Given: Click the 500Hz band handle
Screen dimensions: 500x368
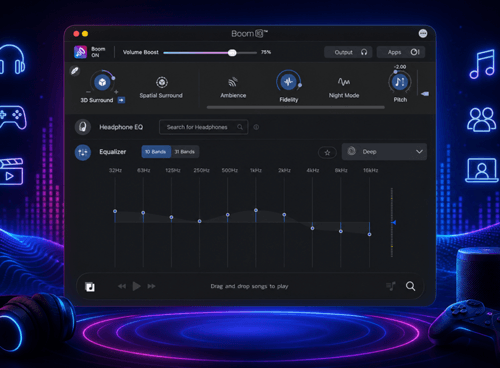Looking at the screenshot, I should pyautogui.click(x=228, y=215).
